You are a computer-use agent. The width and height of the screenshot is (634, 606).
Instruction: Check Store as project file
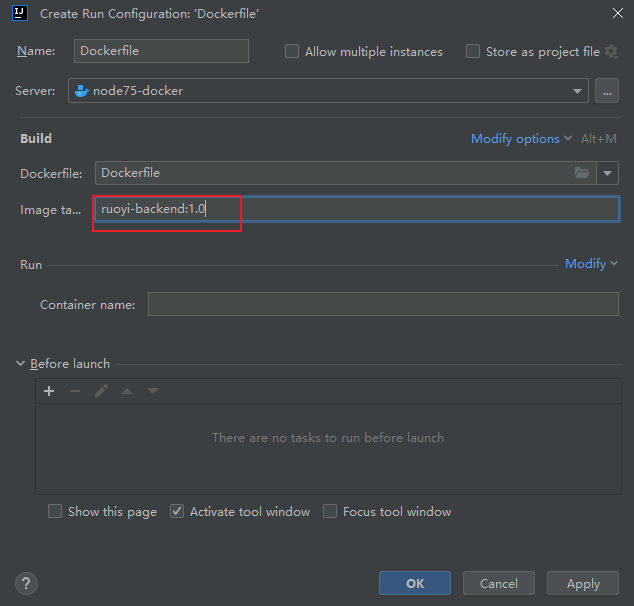[473, 52]
